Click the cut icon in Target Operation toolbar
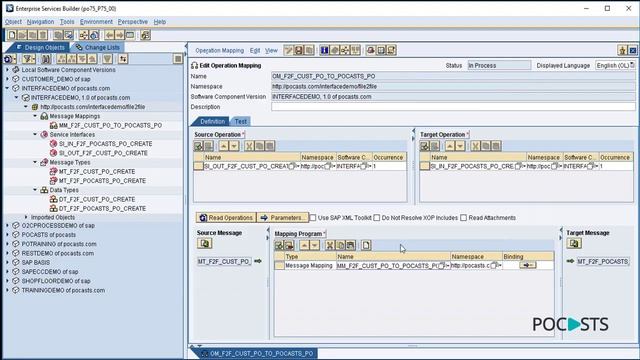 click(475, 146)
